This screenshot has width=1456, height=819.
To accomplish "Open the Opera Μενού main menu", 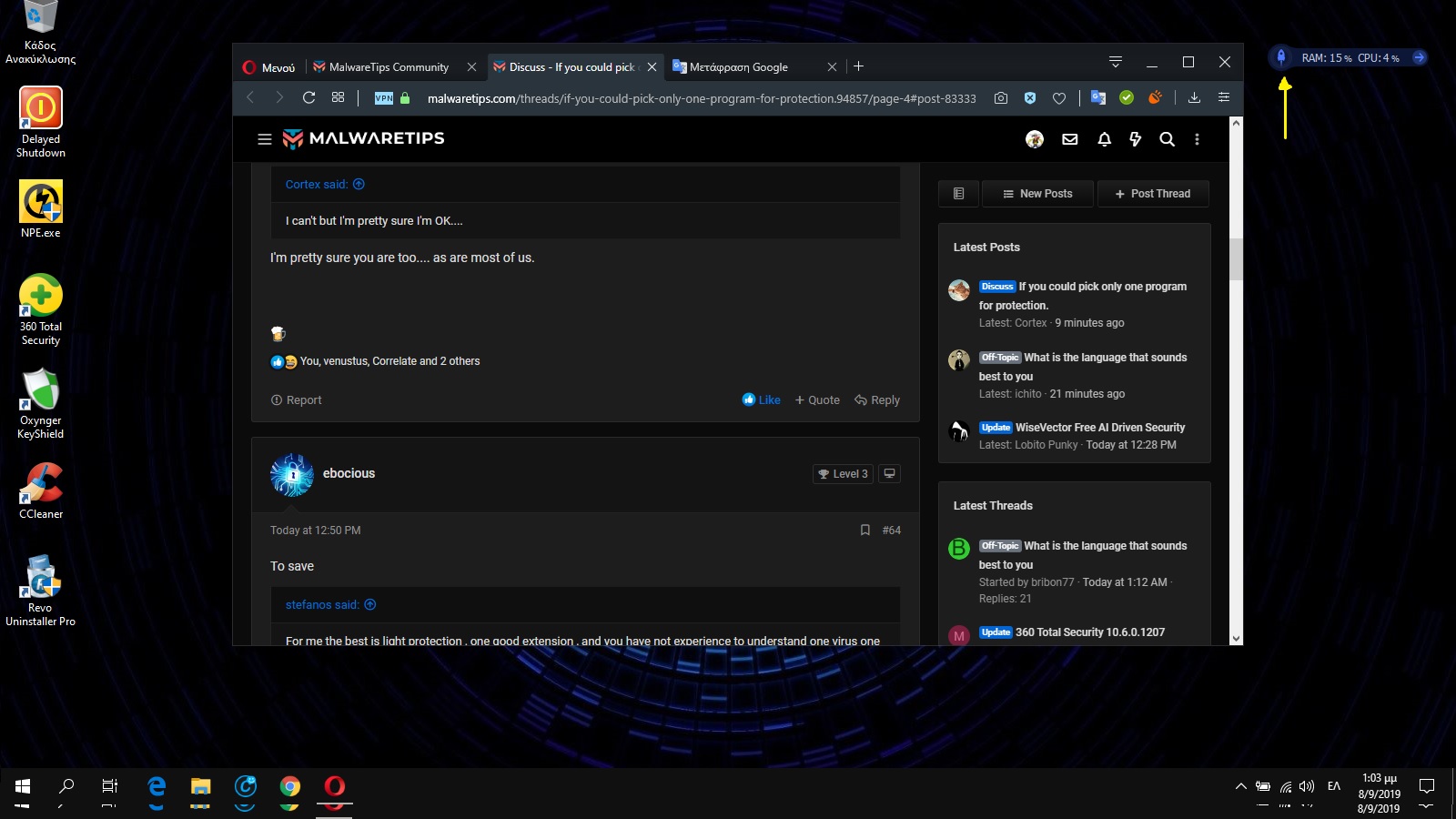I will pos(269,67).
